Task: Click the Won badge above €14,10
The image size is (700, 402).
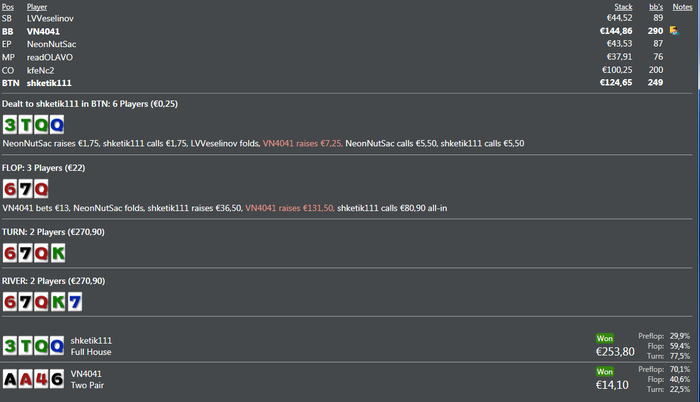Action: [x=604, y=371]
